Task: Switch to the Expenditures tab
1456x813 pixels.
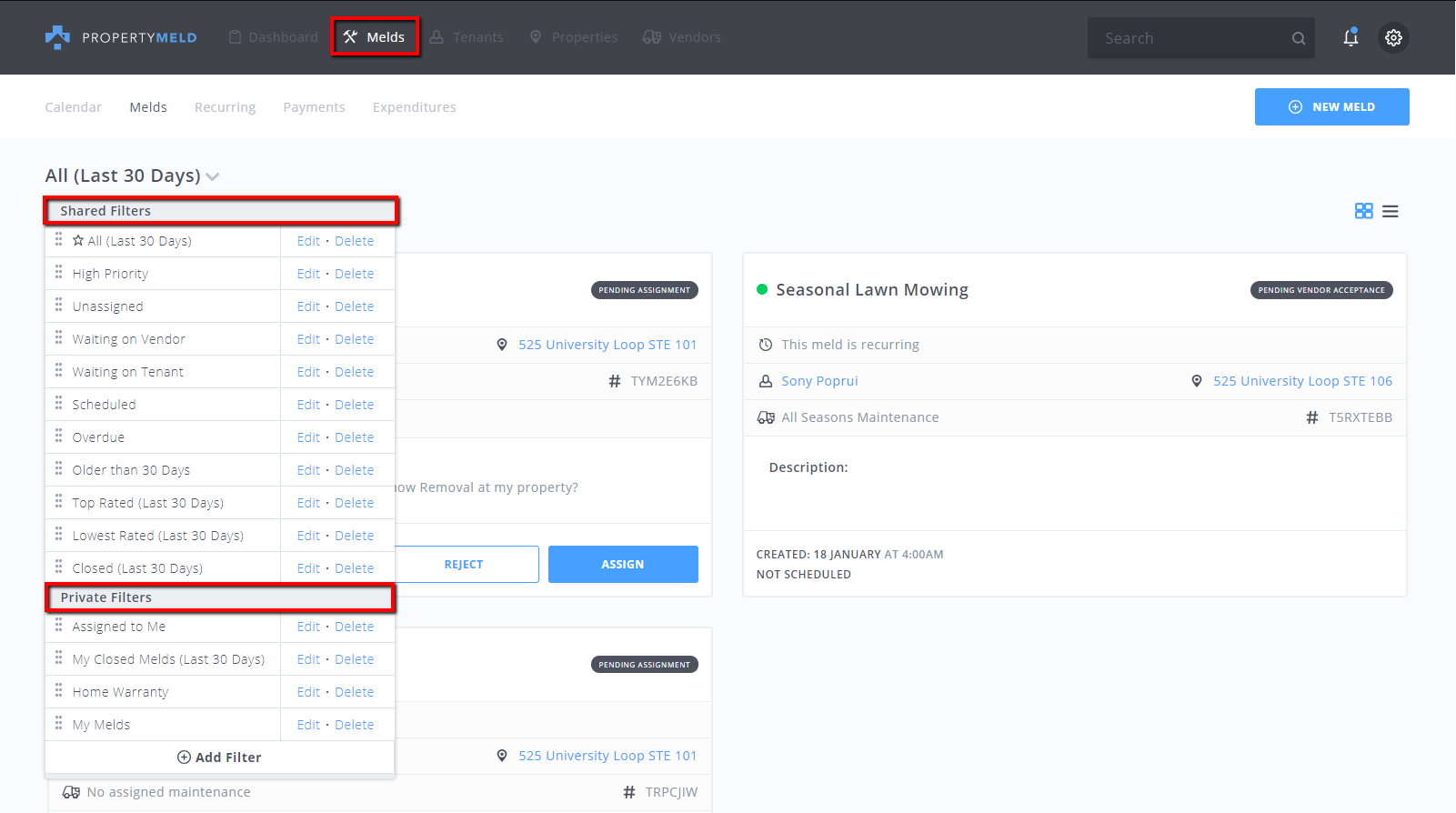Action: tap(415, 107)
